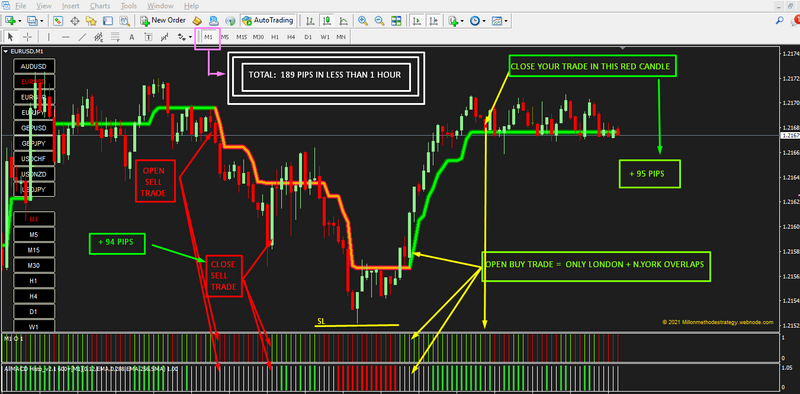The height and width of the screenshot is (394, 800).
Task: Select the horizontal line drawing tool
Action: click(x=65, y=37)
